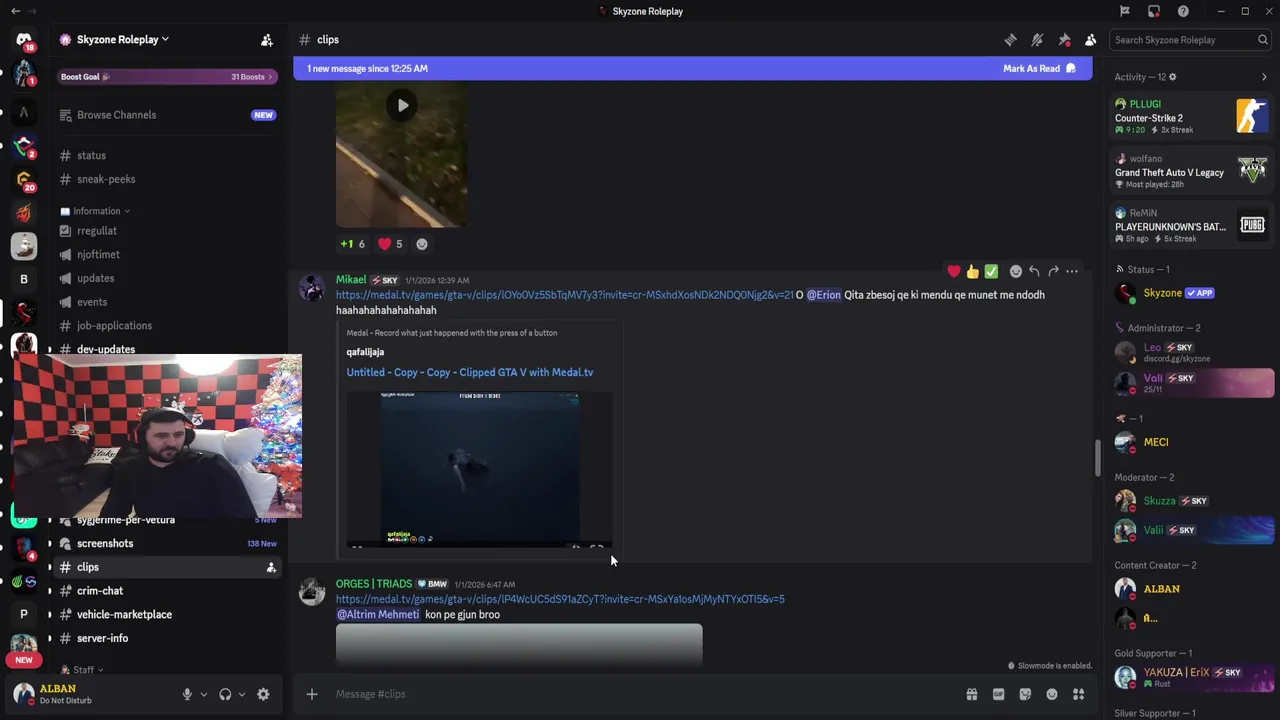
Task: Open the Discord inbox icon
Action: point(1154,11)
